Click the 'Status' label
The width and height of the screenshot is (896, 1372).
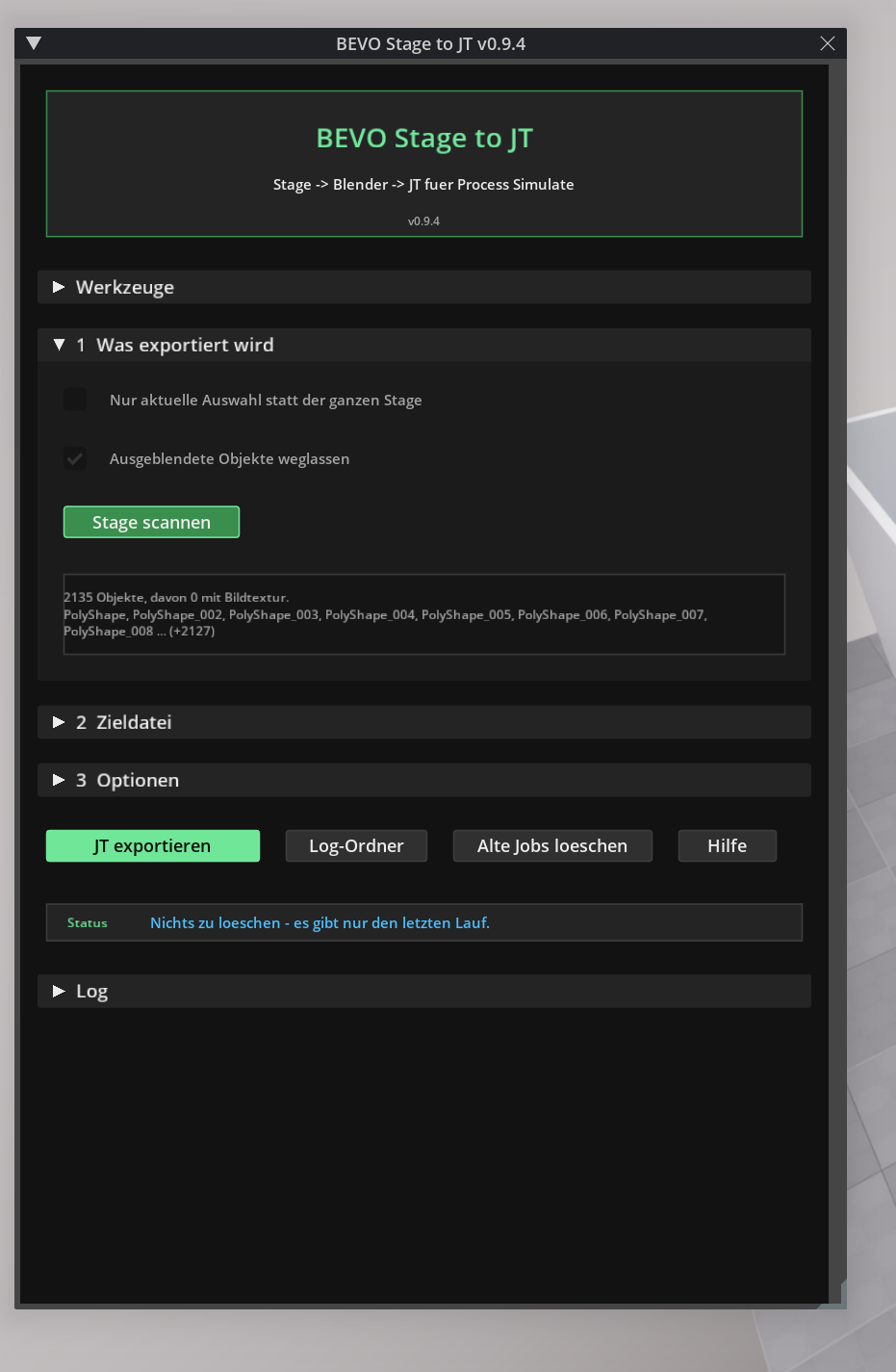click(88, 922)
